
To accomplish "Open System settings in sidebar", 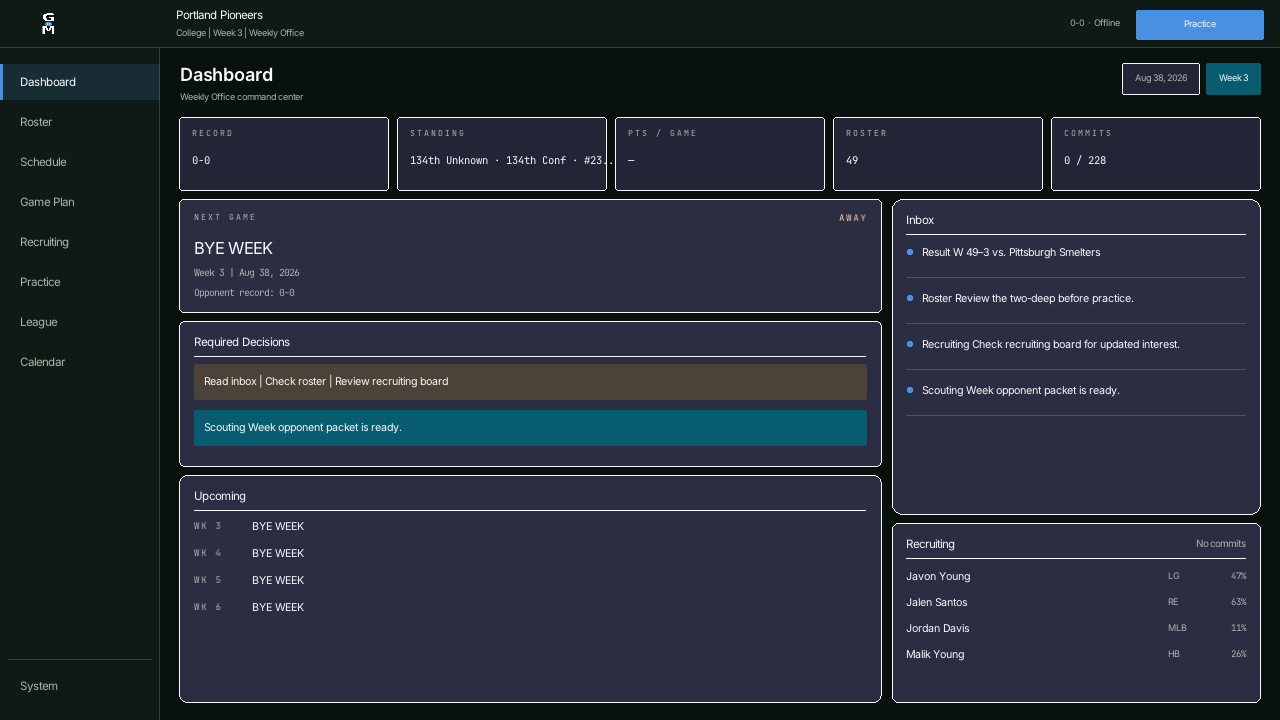I will pos(80,686).
